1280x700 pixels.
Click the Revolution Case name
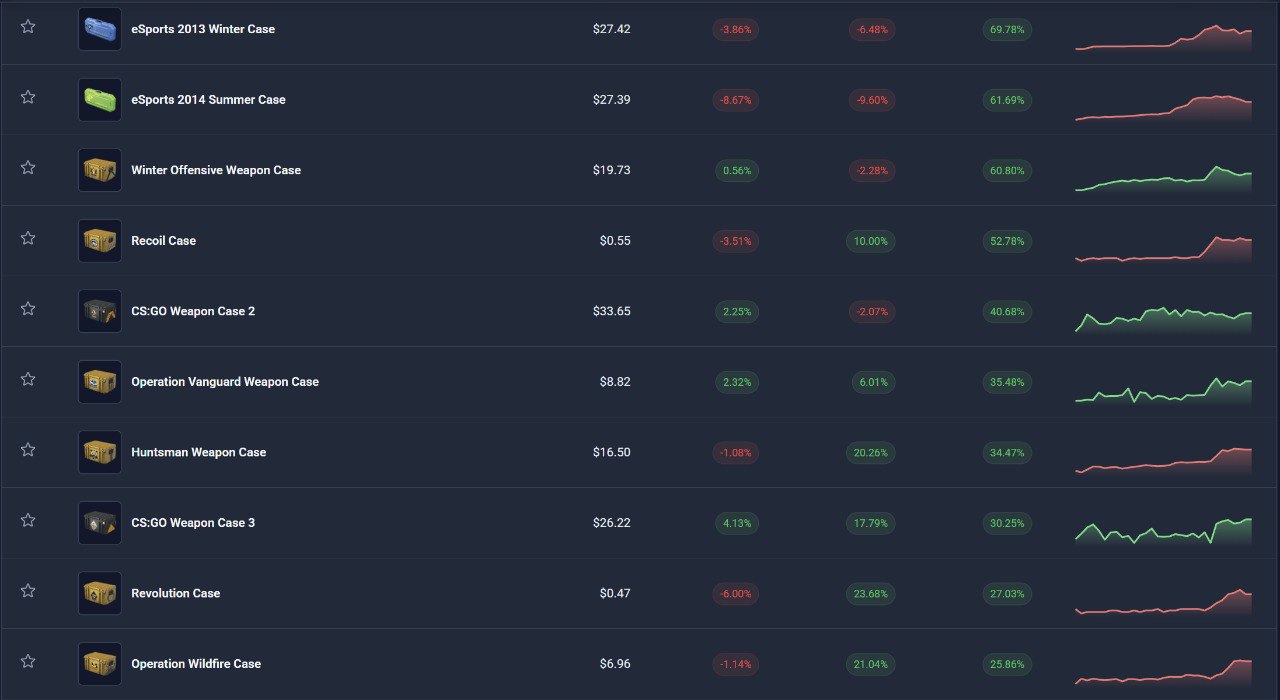coord(175,594)
